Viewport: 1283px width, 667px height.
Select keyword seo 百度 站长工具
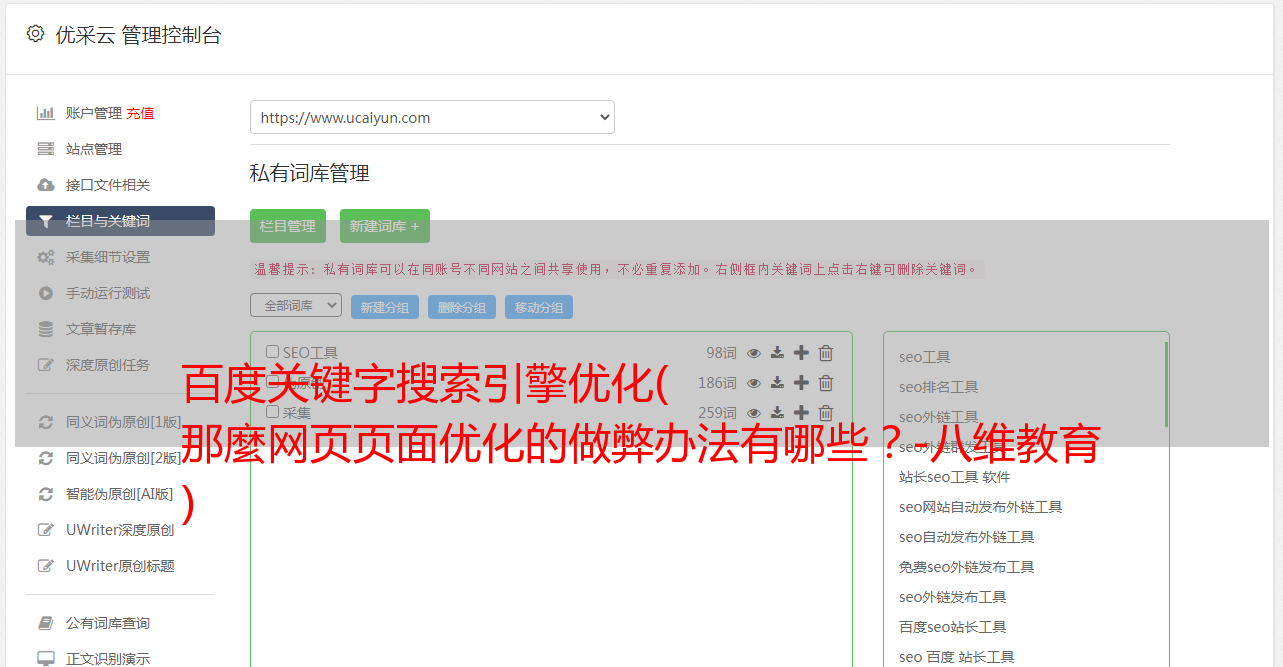pos(956,657)
